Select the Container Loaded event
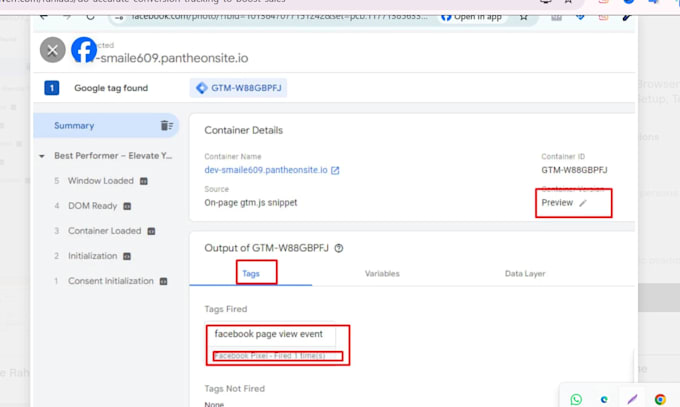Screen dimensions: 680x407 (x=105, y=231)
